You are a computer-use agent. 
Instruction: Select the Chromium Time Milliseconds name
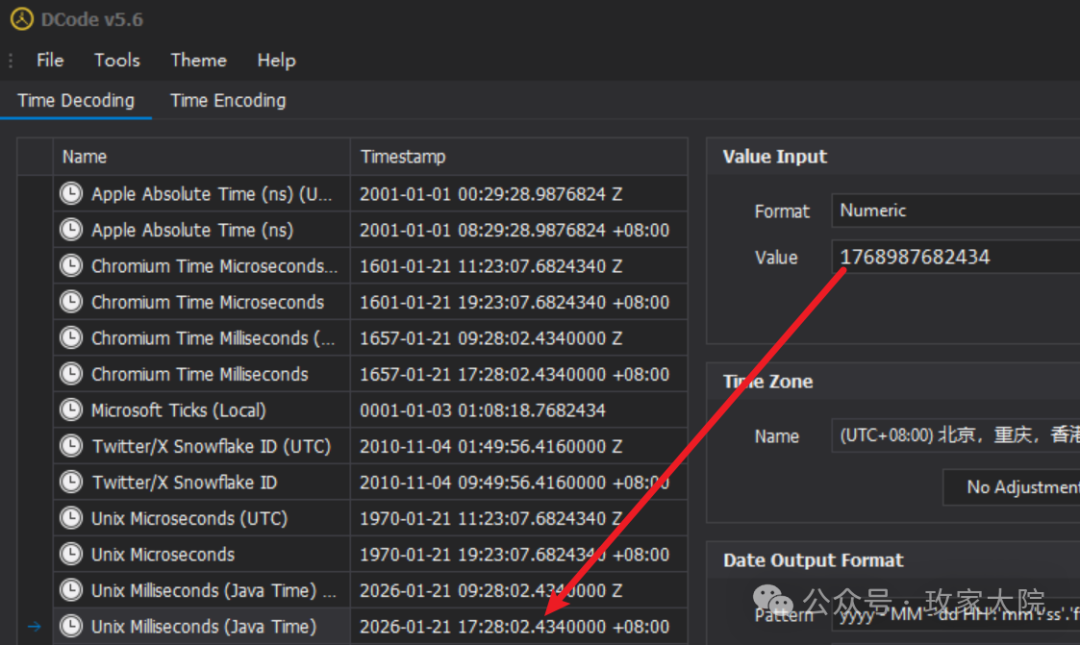(200, 374)
